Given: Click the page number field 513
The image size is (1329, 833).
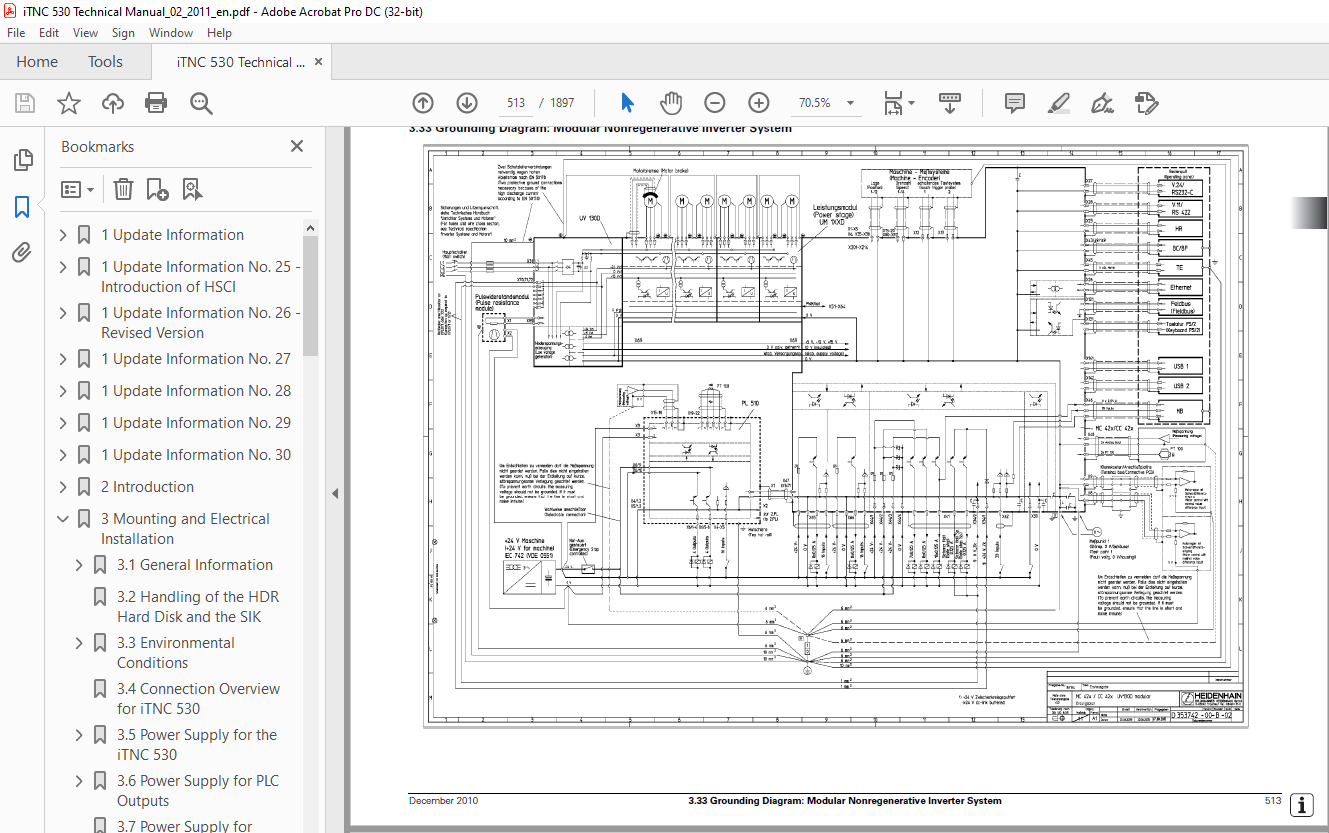Looking at the screenshot, I should (516, 103).
